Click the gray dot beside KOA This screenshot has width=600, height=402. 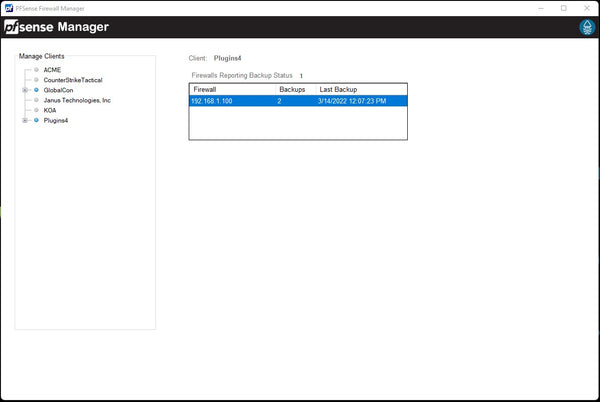[x=36, y=110]
